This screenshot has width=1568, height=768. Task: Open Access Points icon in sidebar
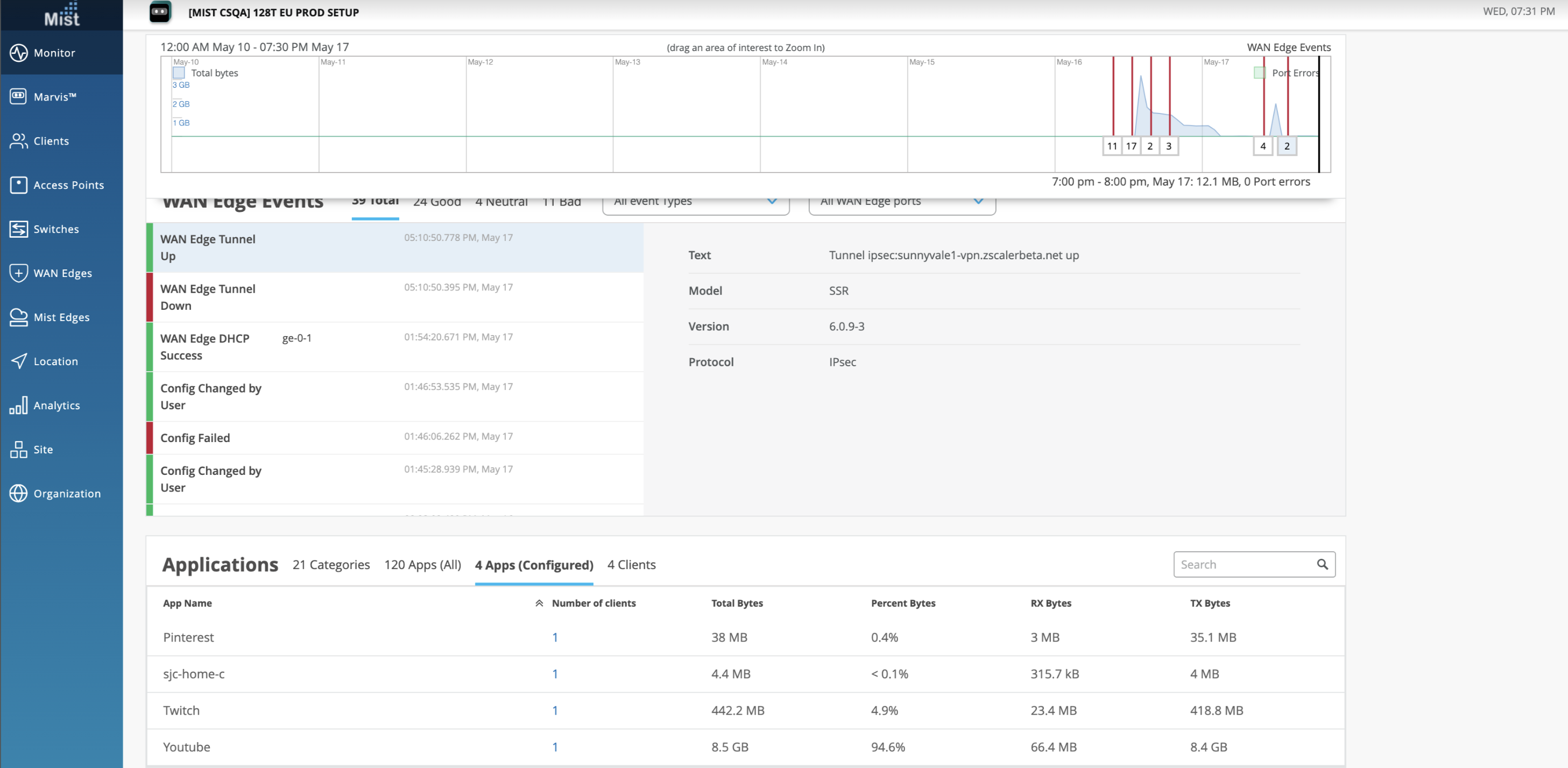[18, 185]
